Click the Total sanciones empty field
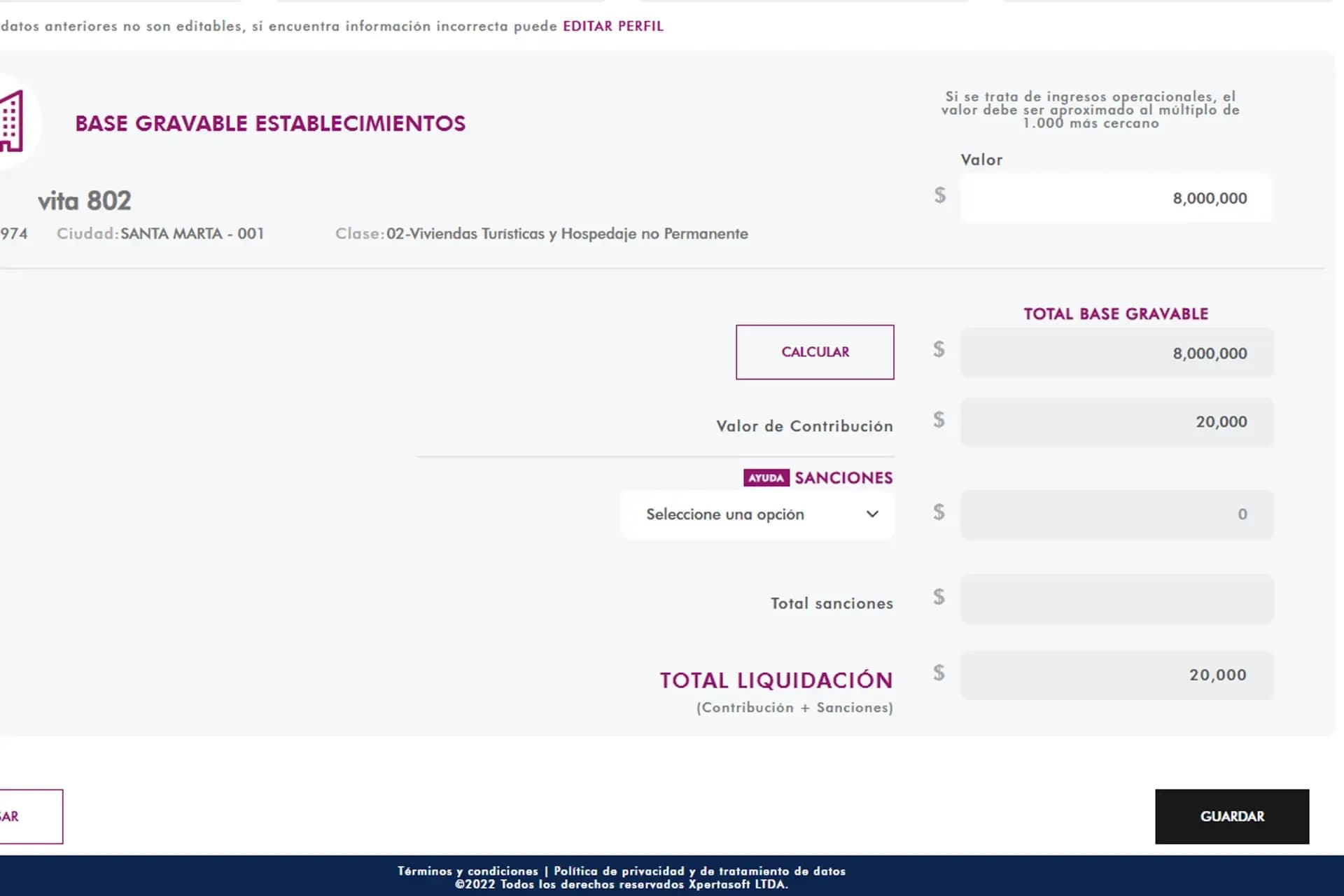This screenshot has height=896, width=1344. coord(1116,599)
